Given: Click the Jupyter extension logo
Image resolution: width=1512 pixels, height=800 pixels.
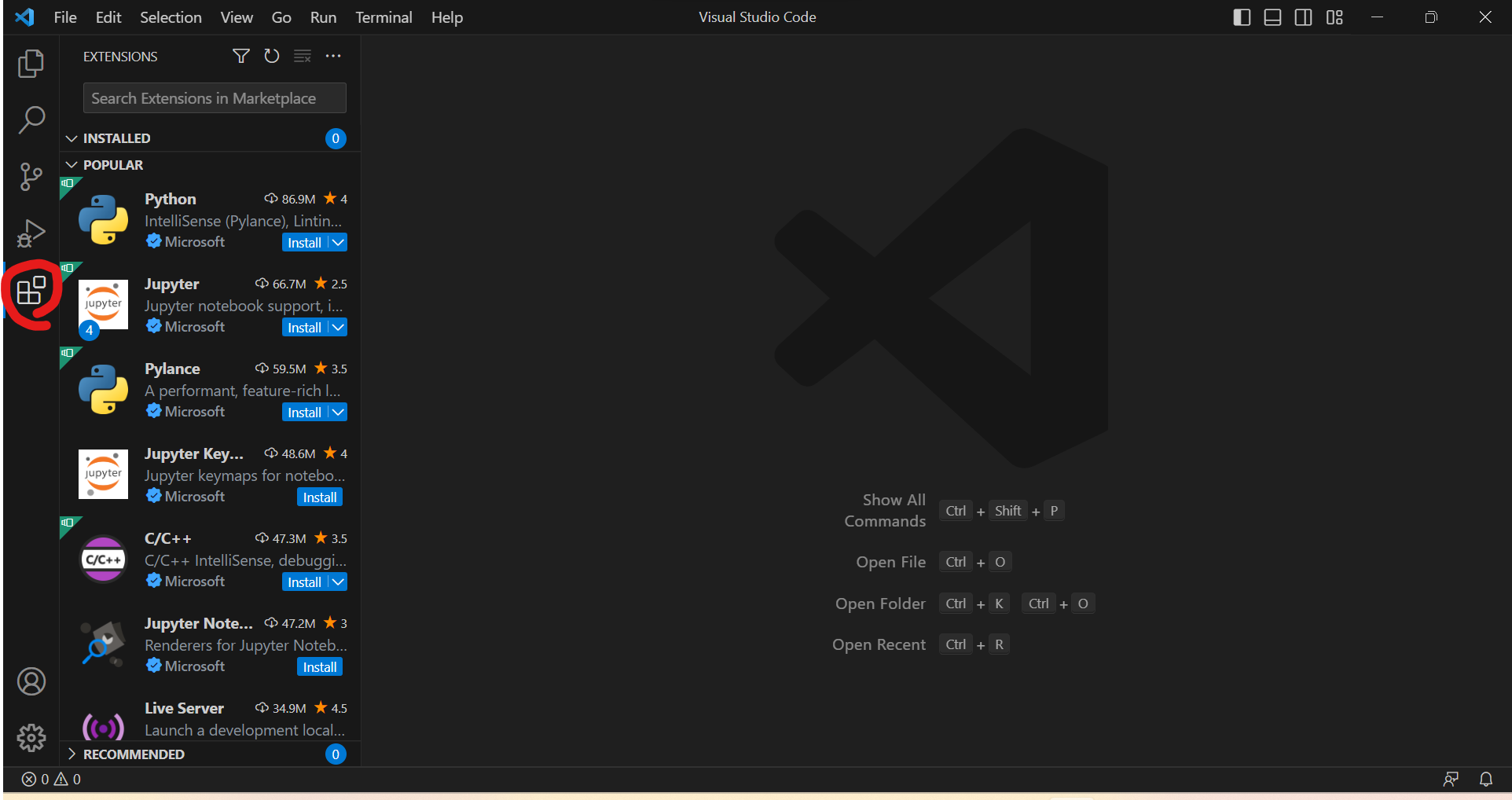Looking at the screenshot, I should point(103,304).
